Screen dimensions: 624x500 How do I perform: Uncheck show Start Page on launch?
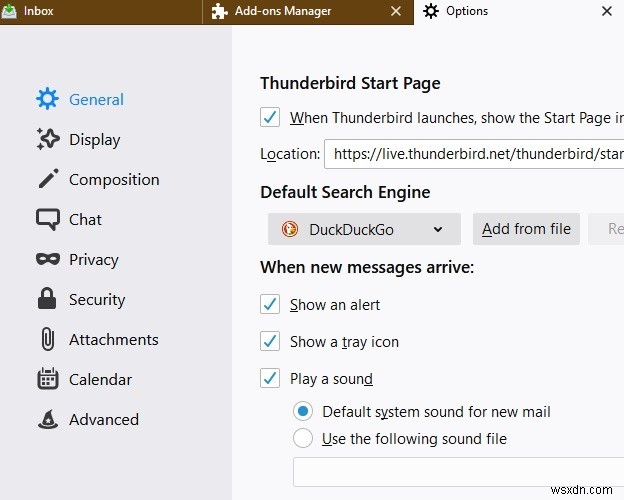coord(270,117)
